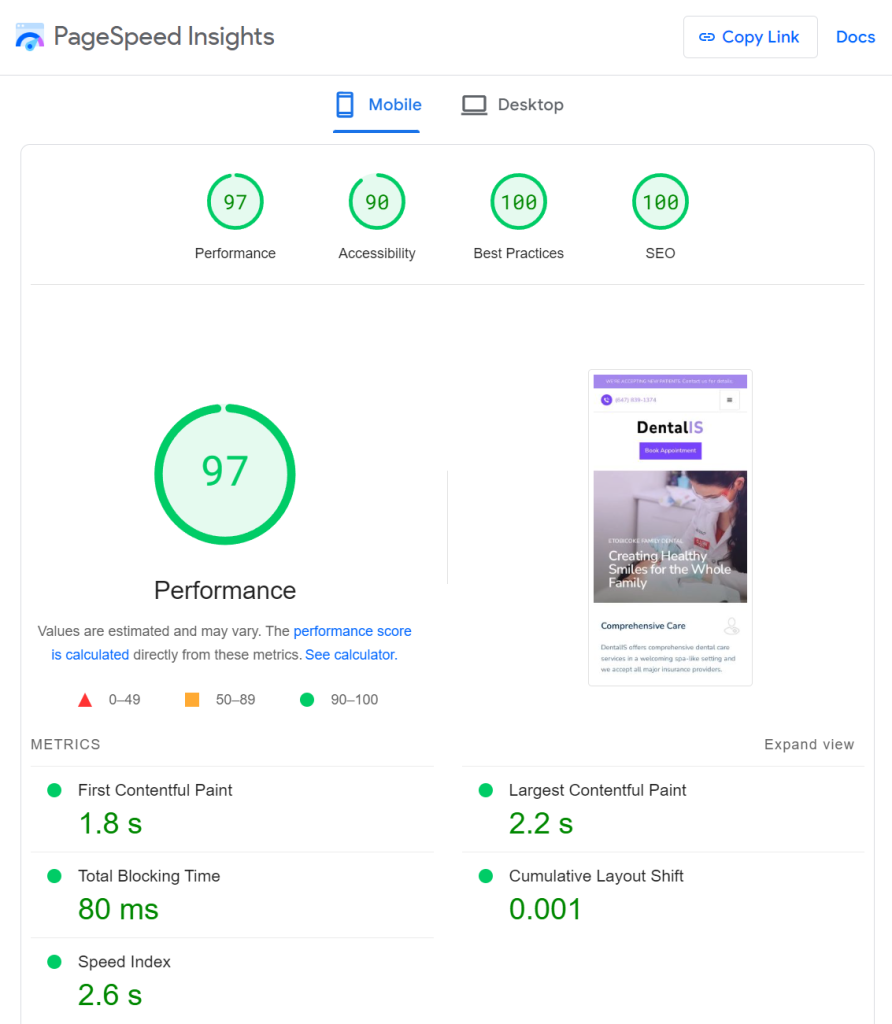
Task: Switch to the Desktop tab
Action: [x=512, y=105]
